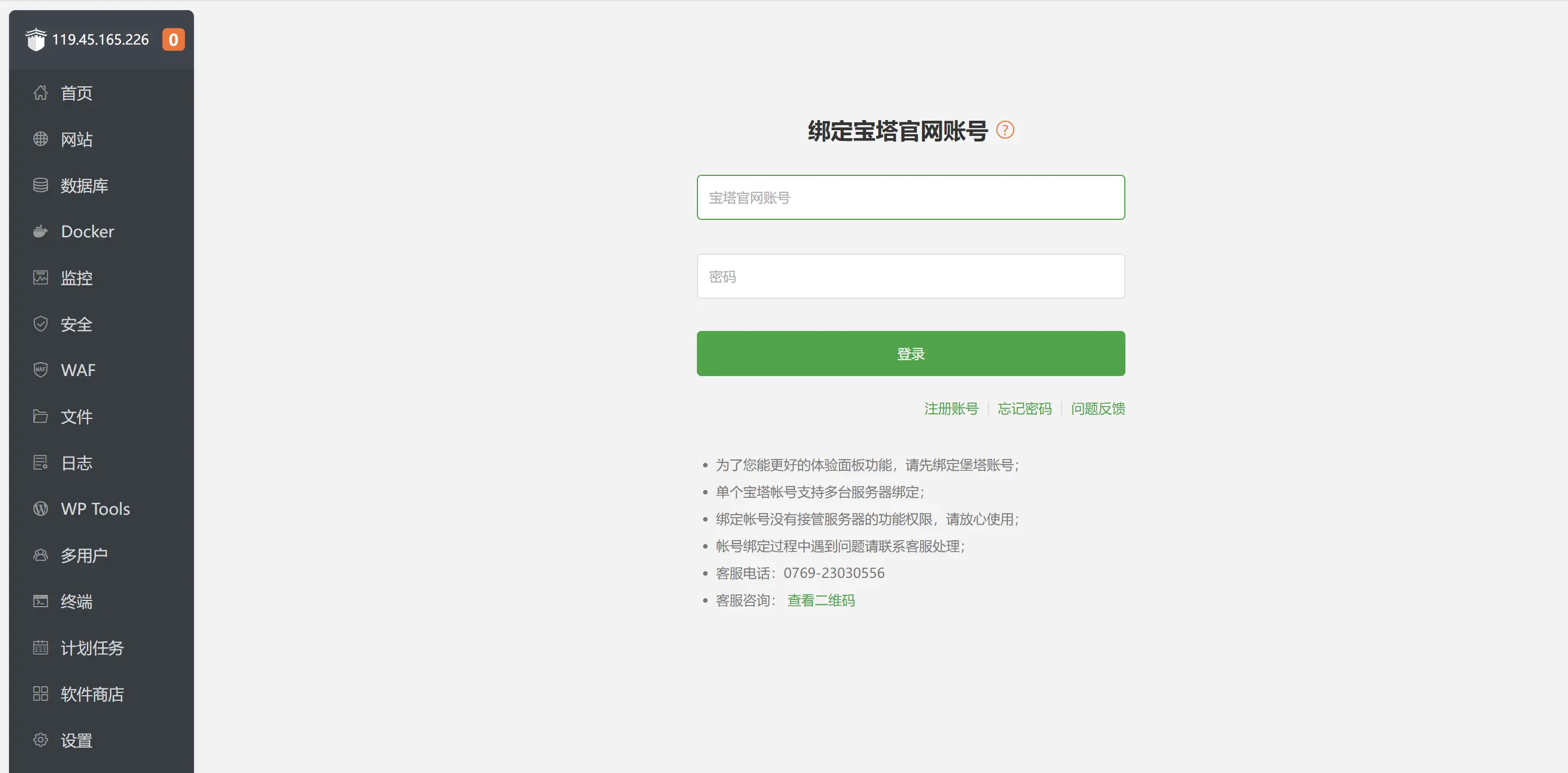Click the calendar icon beside 计划任务
Viewport: 1568px width, 773px height.
40,648
